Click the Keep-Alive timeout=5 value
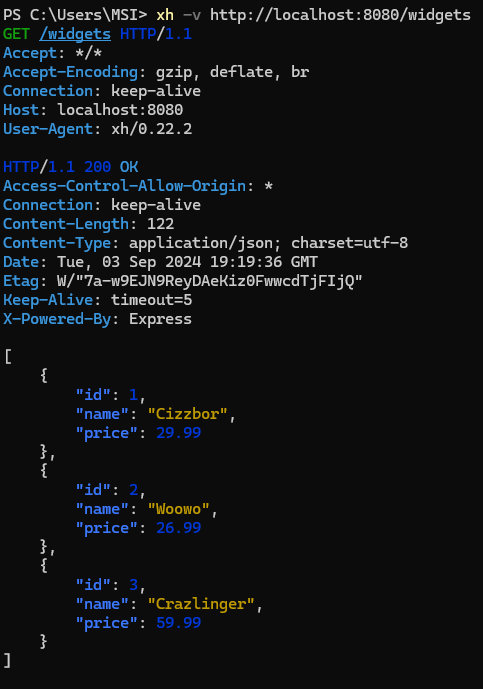The width and height of the screenshot is (483, 689). point(152,300)
